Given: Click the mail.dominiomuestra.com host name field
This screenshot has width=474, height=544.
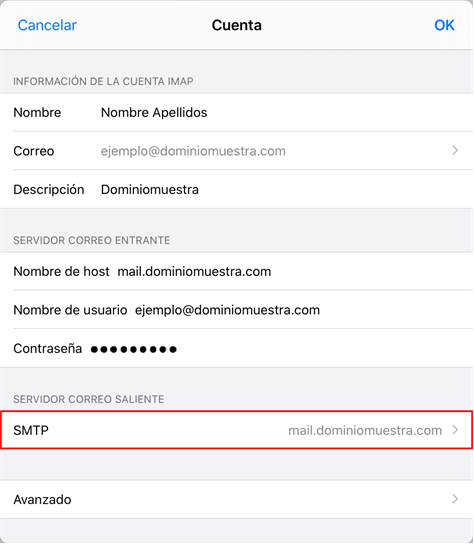Looking at the screenshot, I should pos(194,271).
